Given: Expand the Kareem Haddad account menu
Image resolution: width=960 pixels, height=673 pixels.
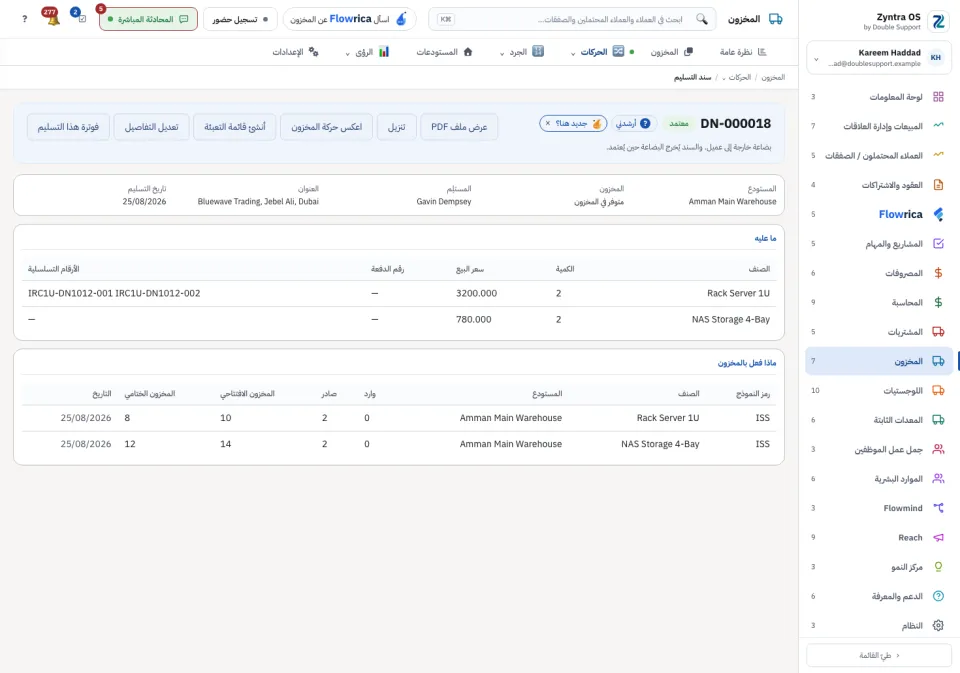Looking at the screenshot, I should point(879,58).
